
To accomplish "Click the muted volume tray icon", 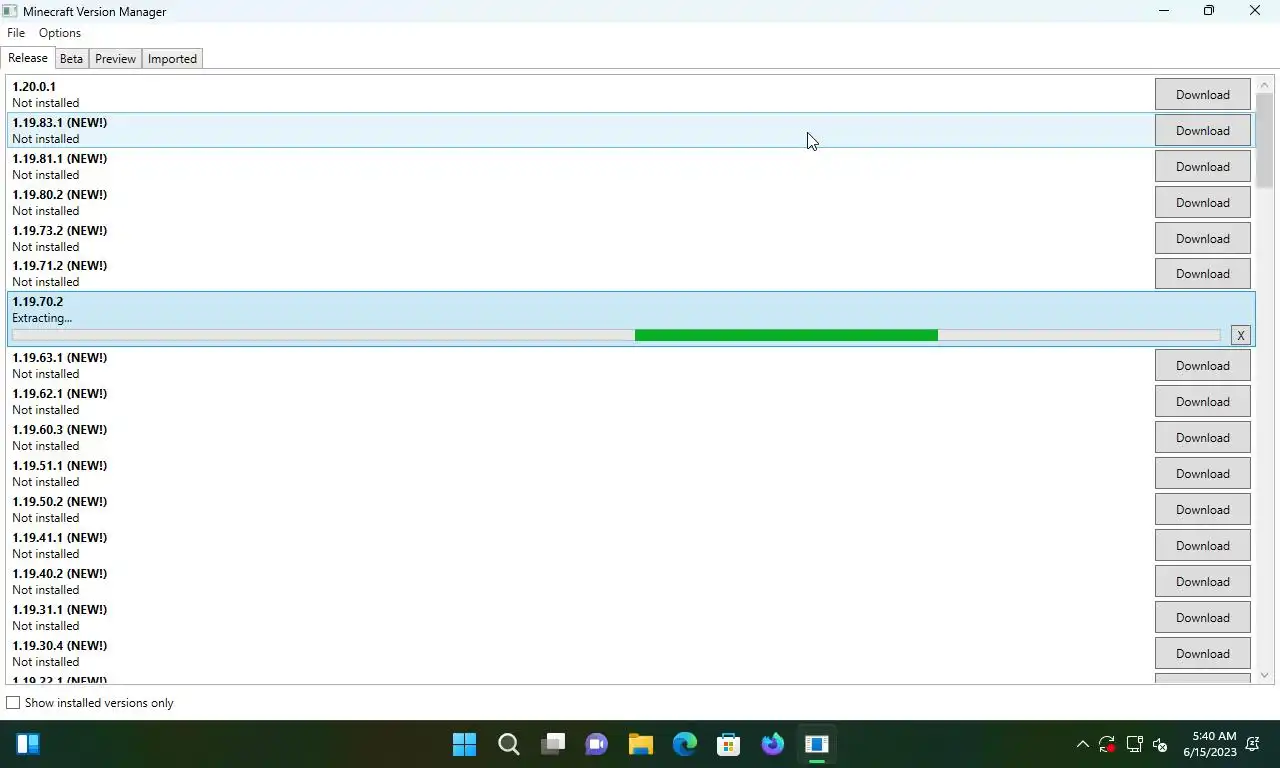I will point(1160,744).
